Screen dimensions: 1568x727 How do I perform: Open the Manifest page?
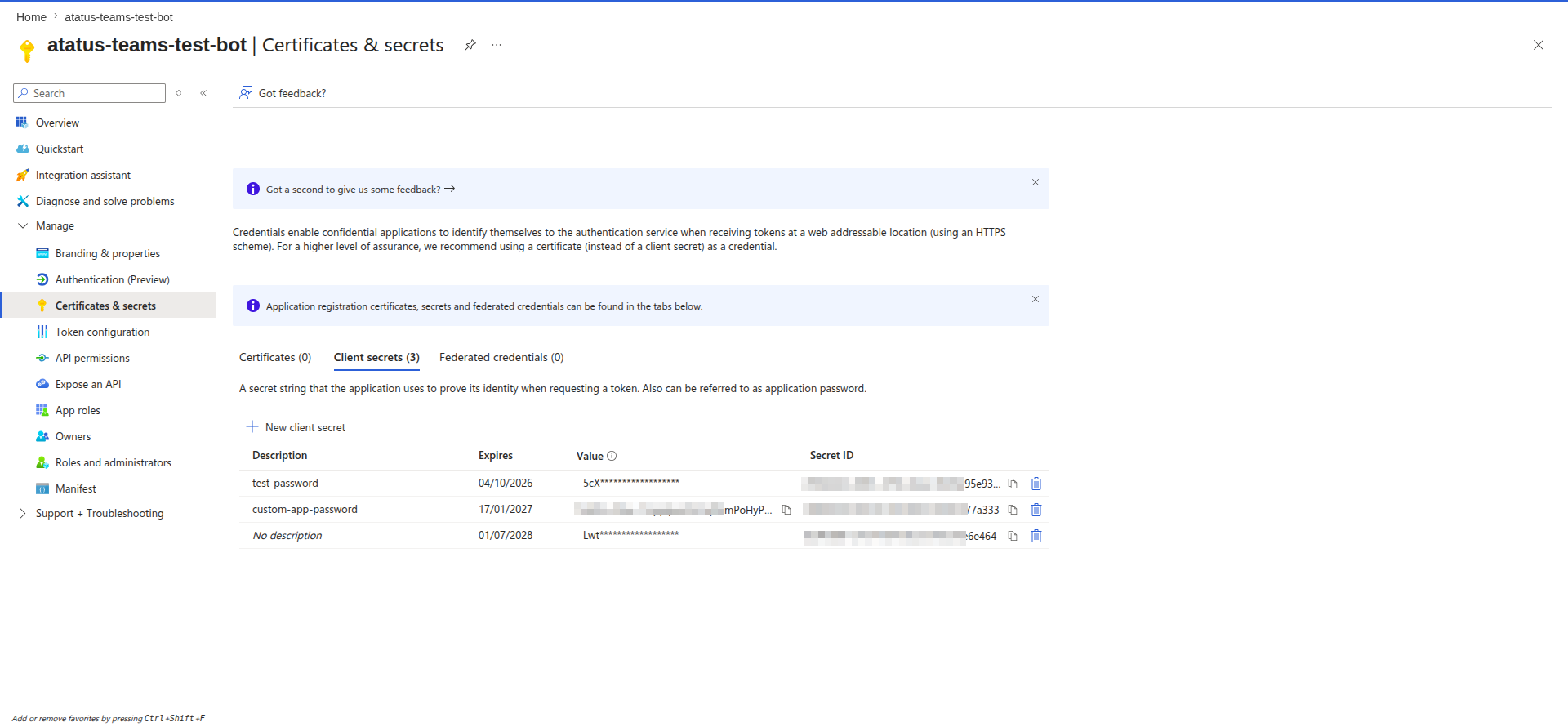[75, 488]
